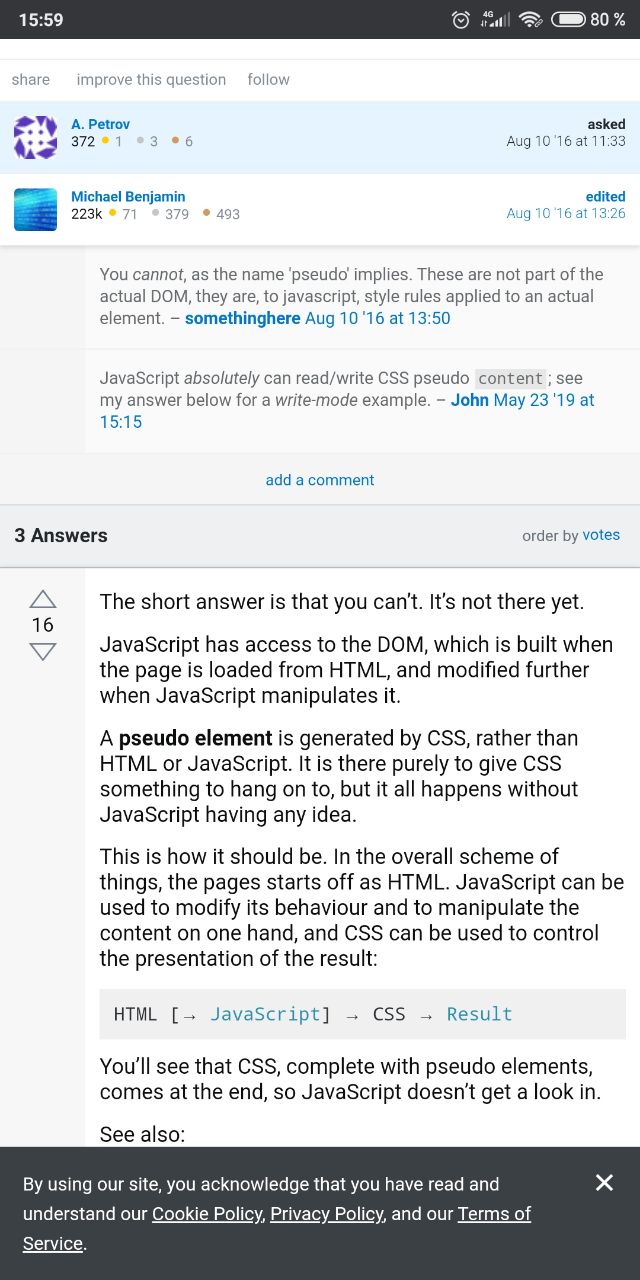Downvote the first answer
The height and width of the screenshot is (1280, 640).
(42, 652)
